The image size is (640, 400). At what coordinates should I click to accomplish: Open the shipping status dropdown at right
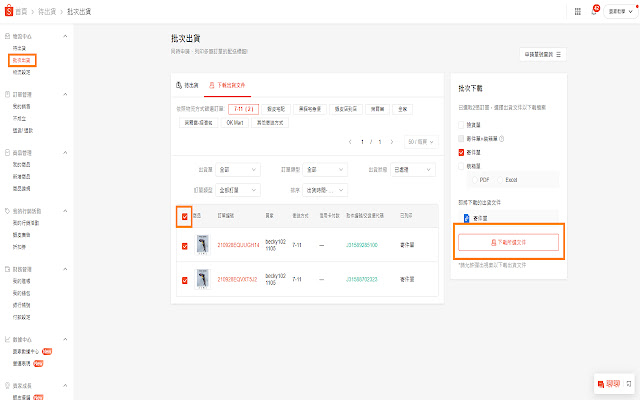click(x=413, y=169)
